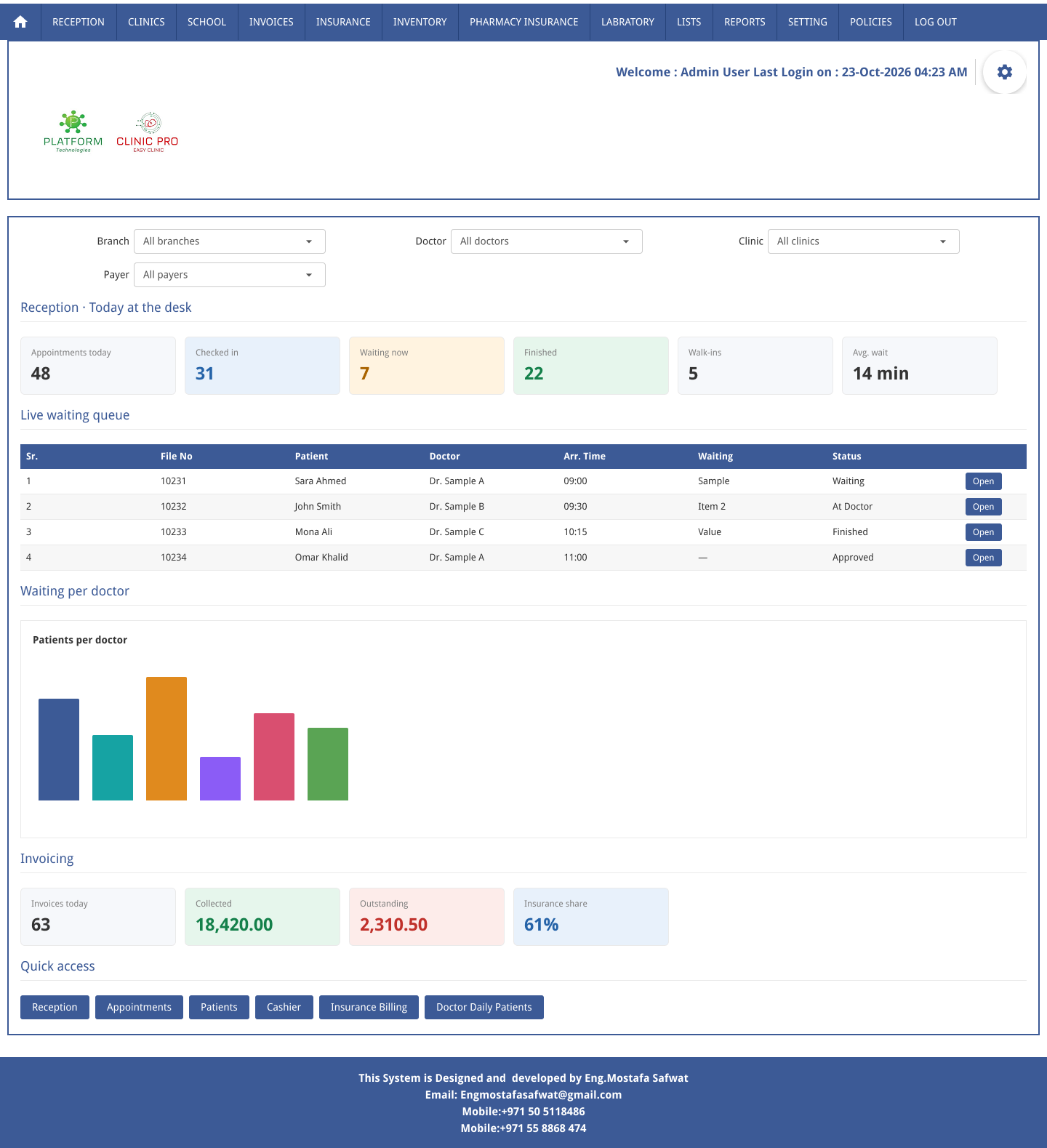
Task: Open the Setting menu
Action: pos(808,22)
